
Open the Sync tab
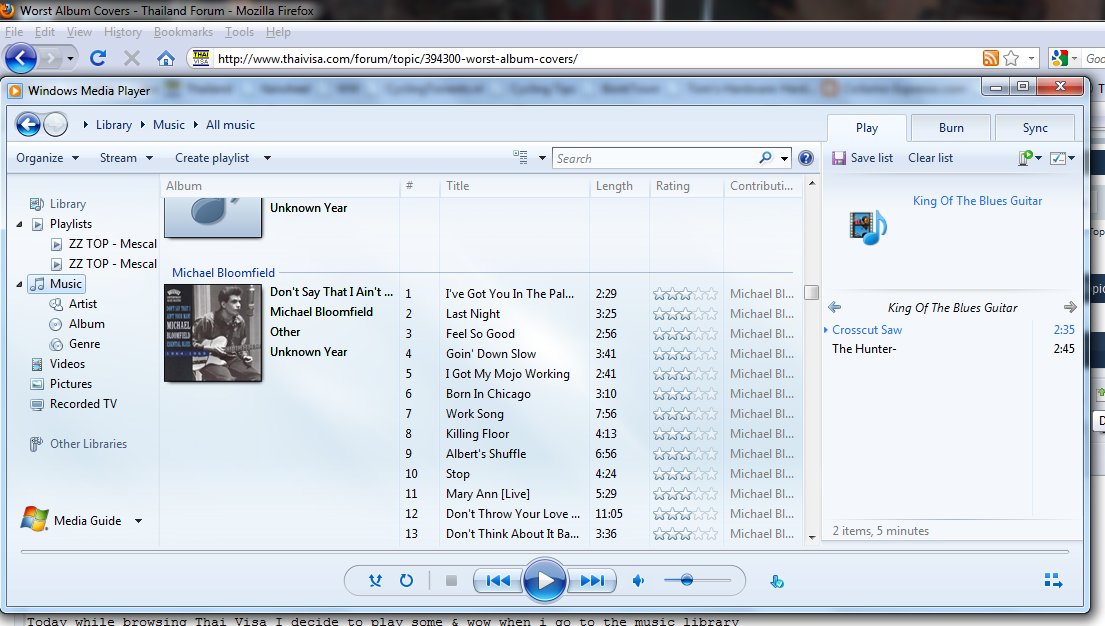pyautogui.click(x=1035, y=128)
